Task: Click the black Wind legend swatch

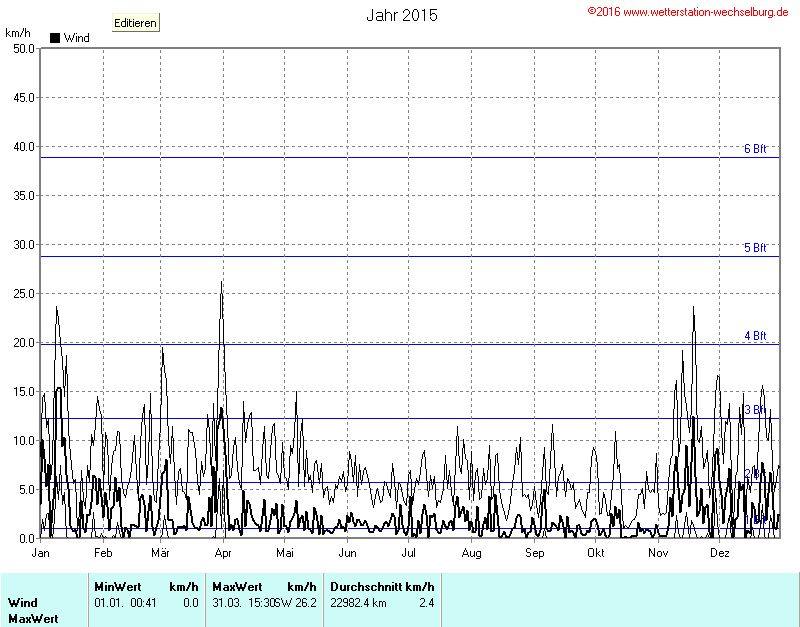Action: (55, 38)
